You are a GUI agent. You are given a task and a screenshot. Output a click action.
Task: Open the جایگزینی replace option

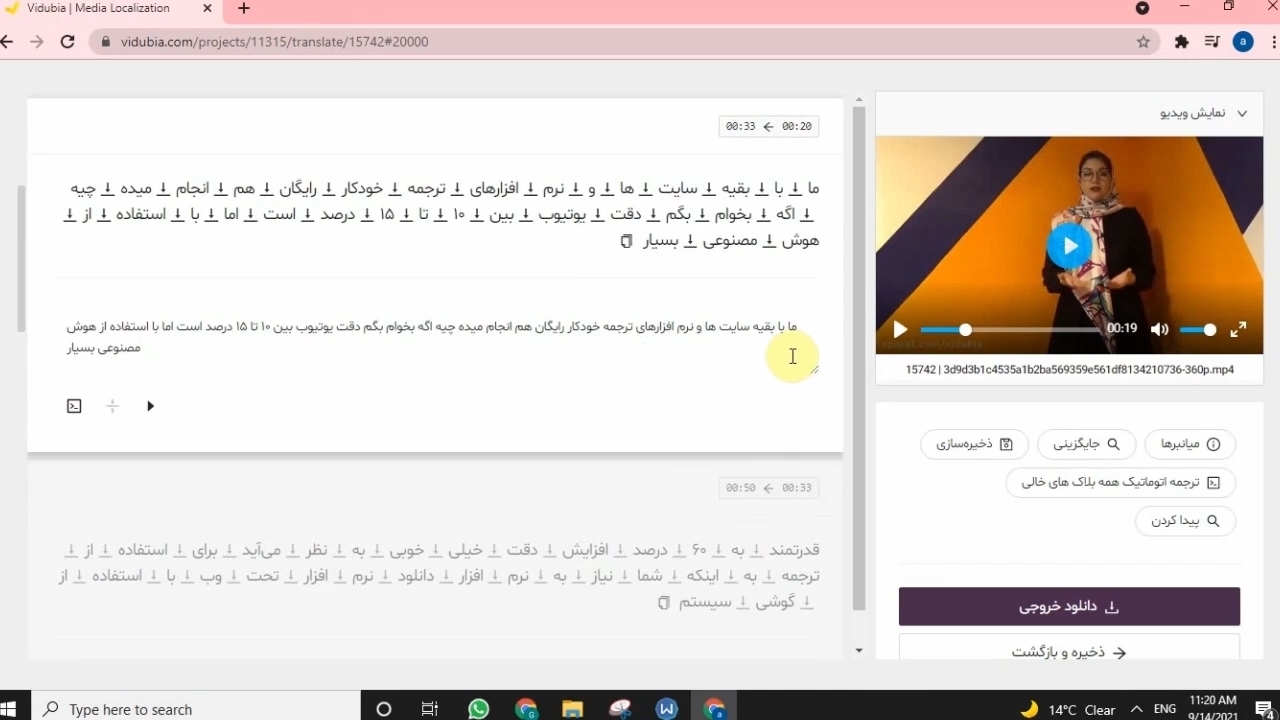1086,444
